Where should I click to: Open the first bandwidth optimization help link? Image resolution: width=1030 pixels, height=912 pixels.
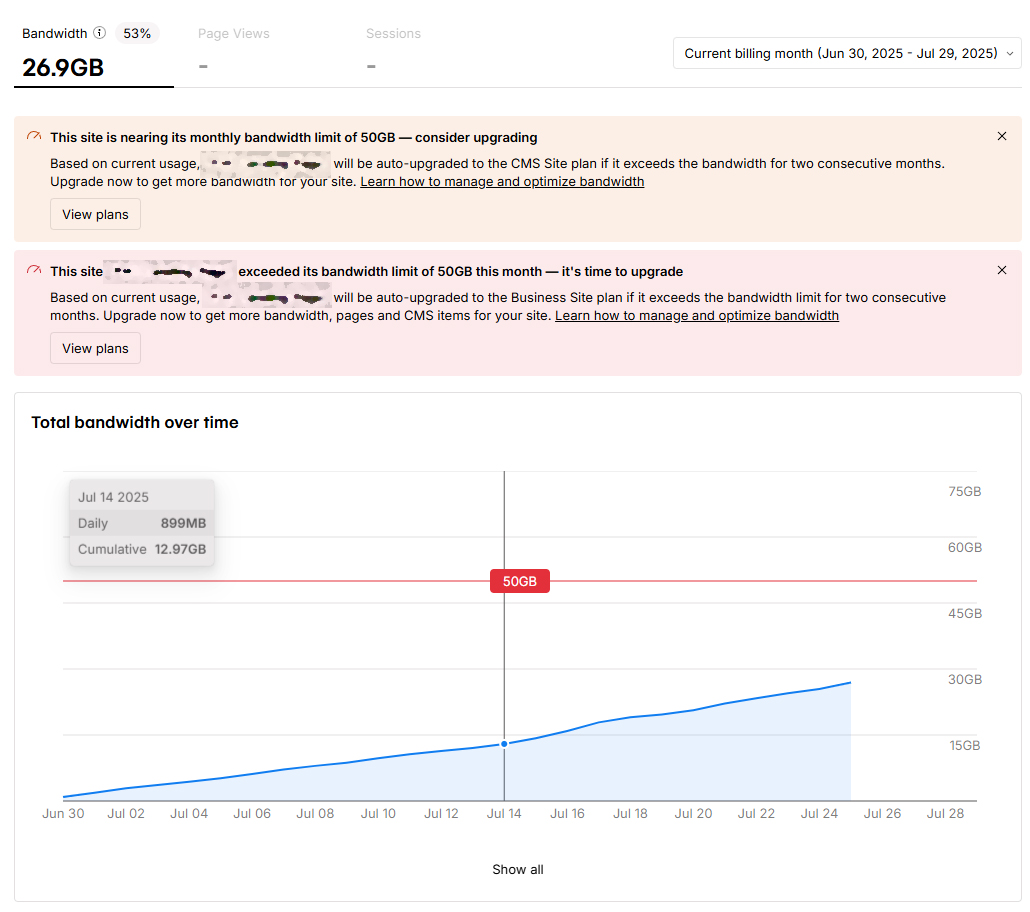coord(501,181)
